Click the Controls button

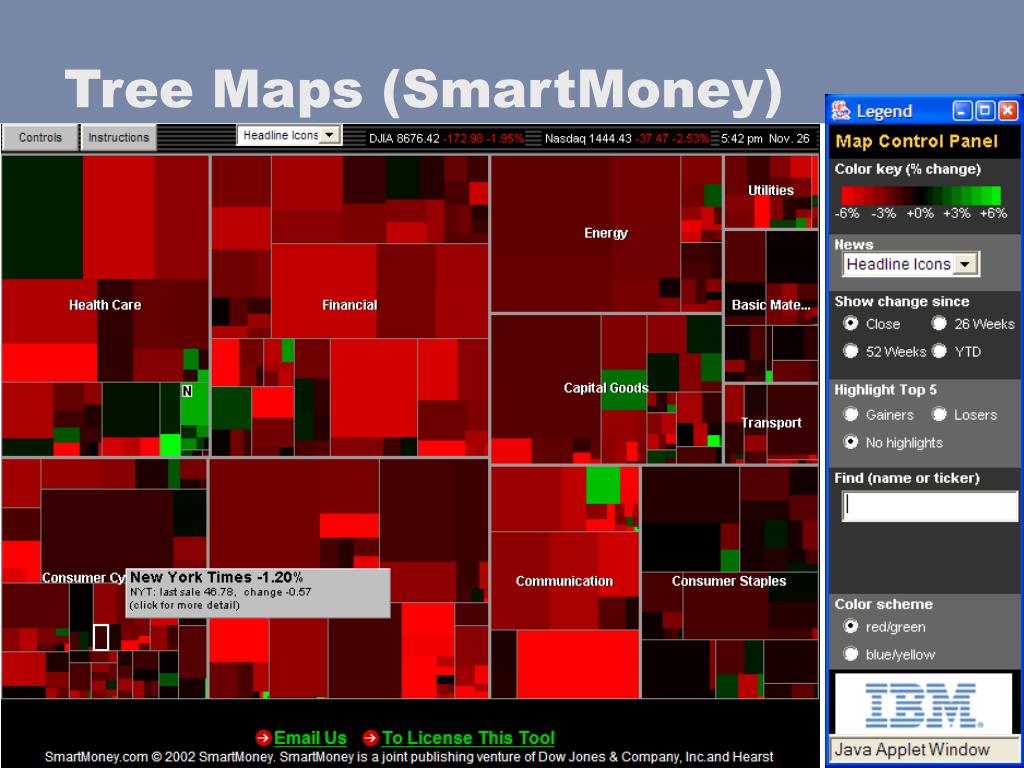coord(40,137)
